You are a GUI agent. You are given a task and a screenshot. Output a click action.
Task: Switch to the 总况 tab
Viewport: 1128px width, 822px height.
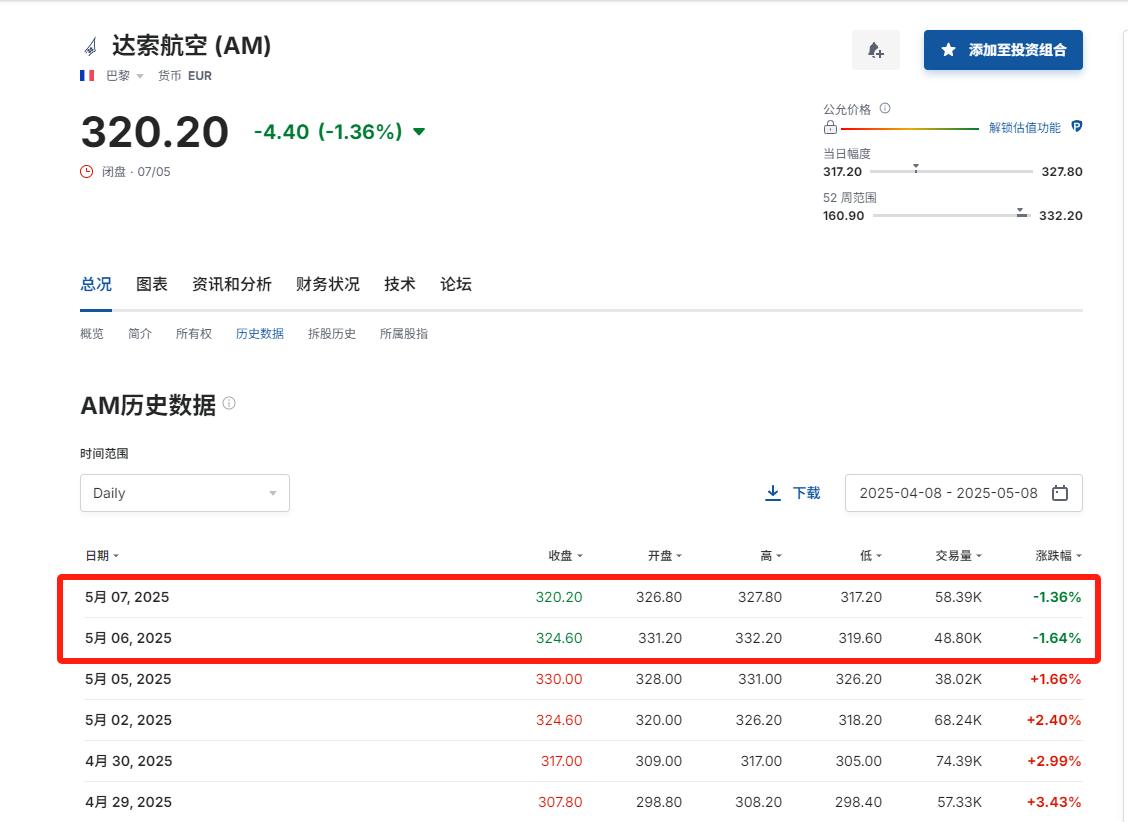[x=96, y=284]
